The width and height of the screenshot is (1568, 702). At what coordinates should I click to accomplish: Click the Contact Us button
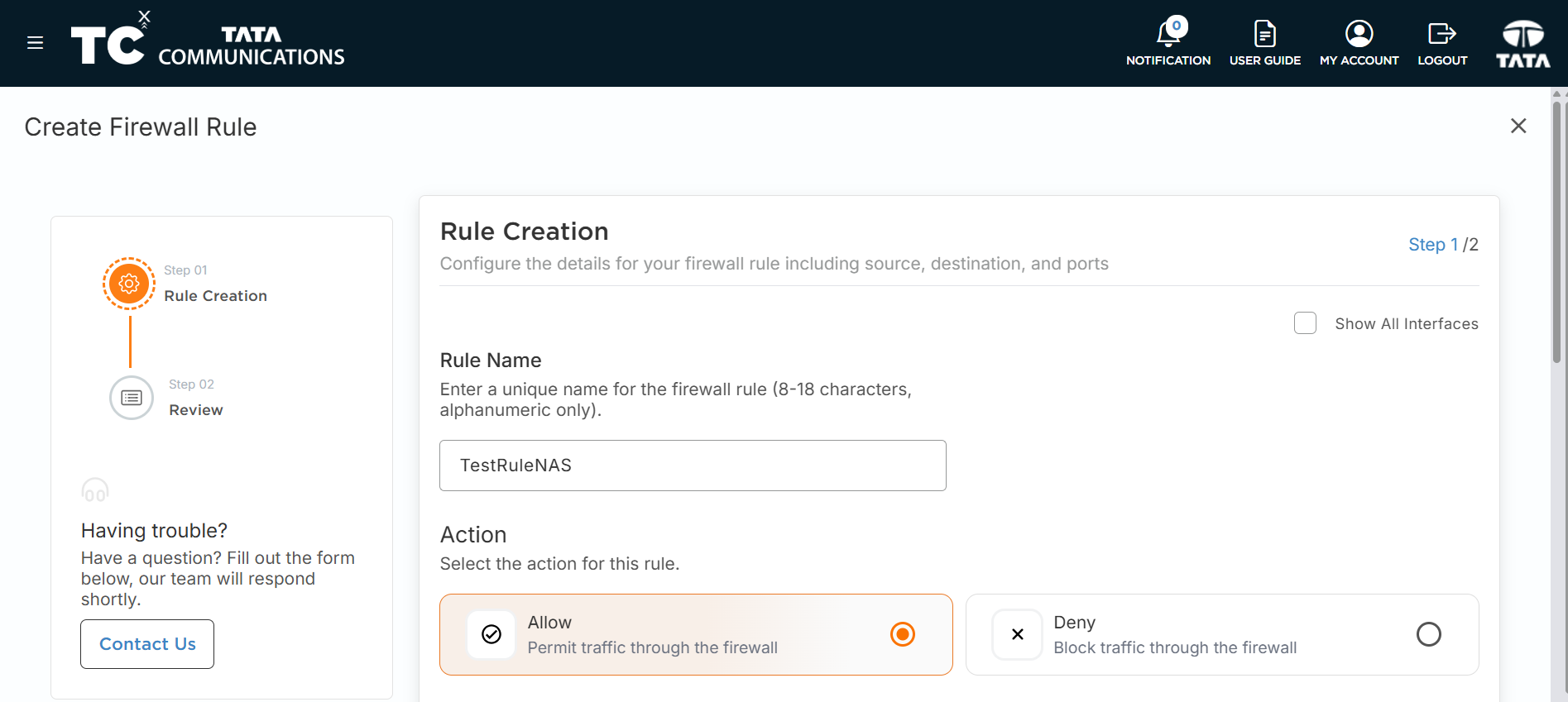pos(147,644)
